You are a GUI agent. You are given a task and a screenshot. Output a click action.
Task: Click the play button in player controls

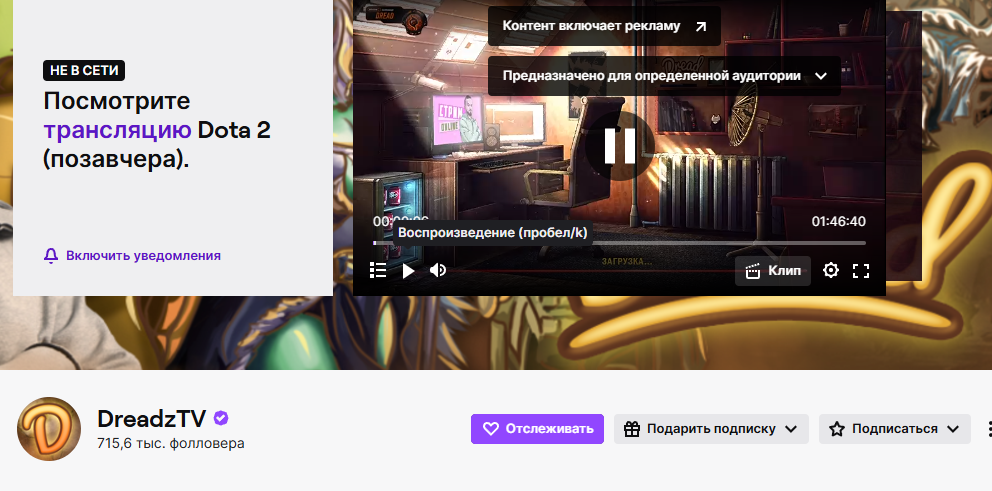click(408, 270)
